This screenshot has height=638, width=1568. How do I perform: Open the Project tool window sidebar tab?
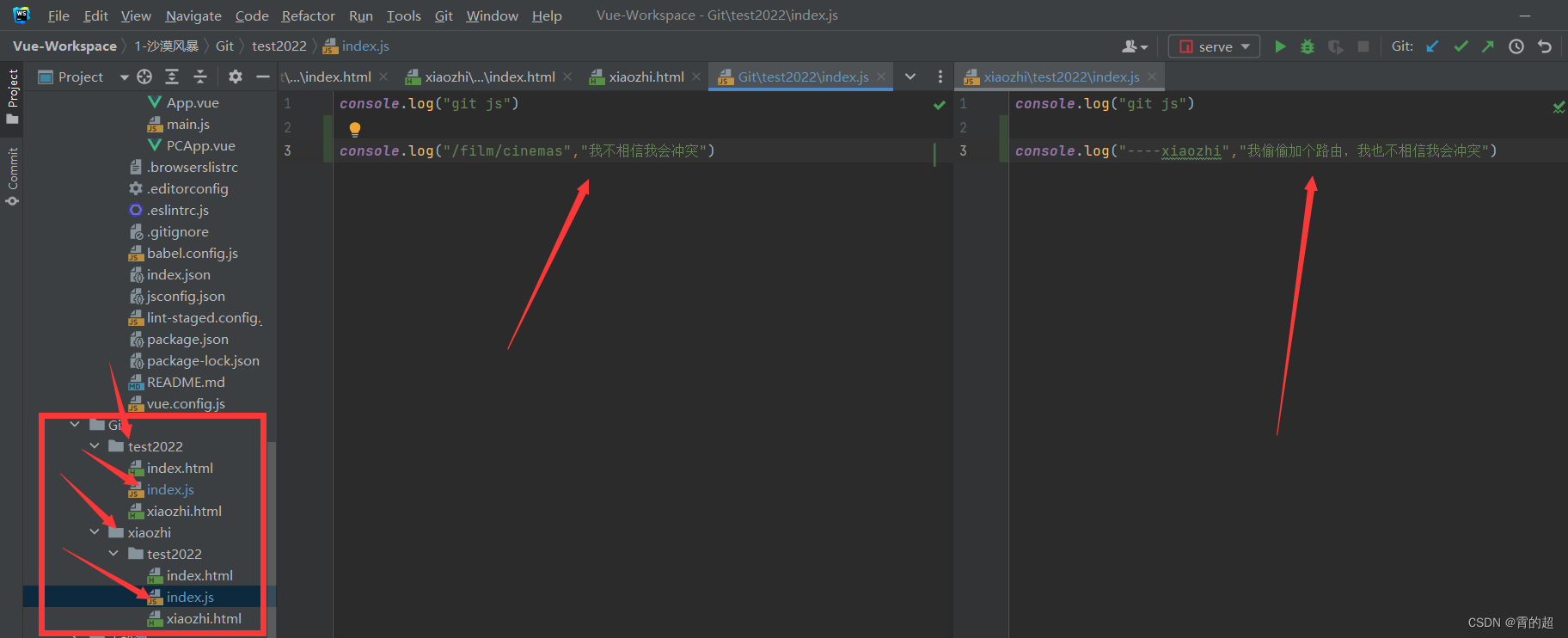coord(12,96)
